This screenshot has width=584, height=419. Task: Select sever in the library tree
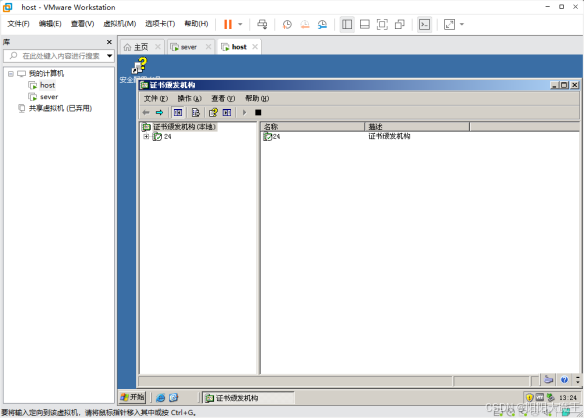point(49,97)
